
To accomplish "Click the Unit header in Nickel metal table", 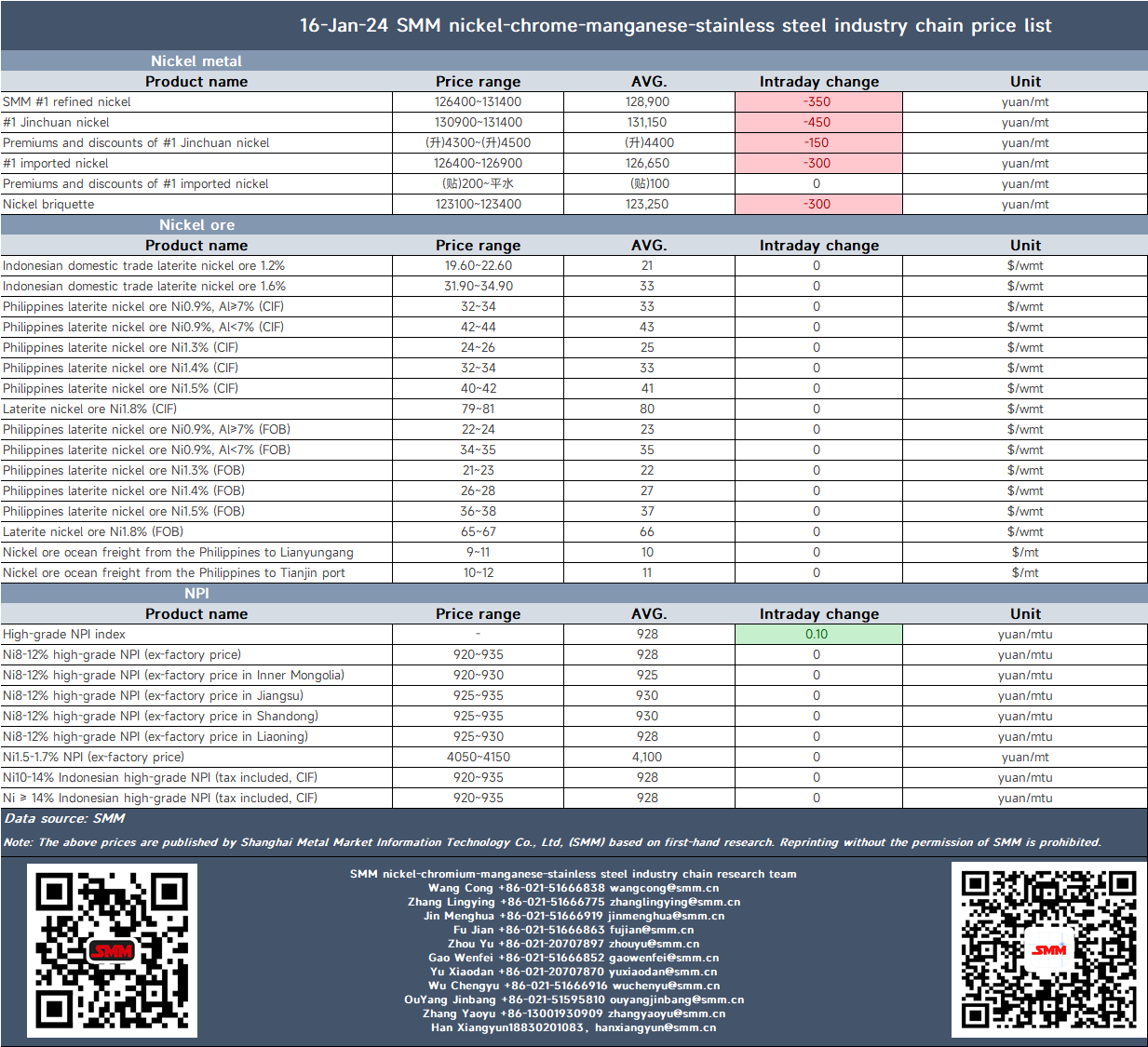I will point(1025,81).
